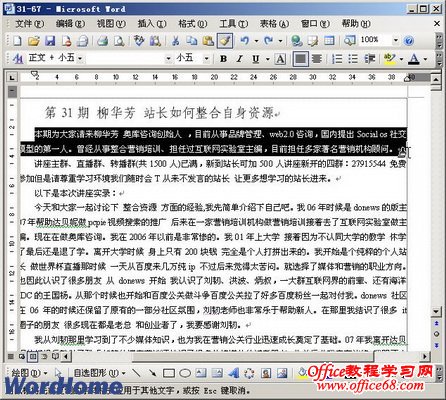Screen dimensions: 446x400
Task: Run Spelling and Grammar check
Action: click(139, 41)
